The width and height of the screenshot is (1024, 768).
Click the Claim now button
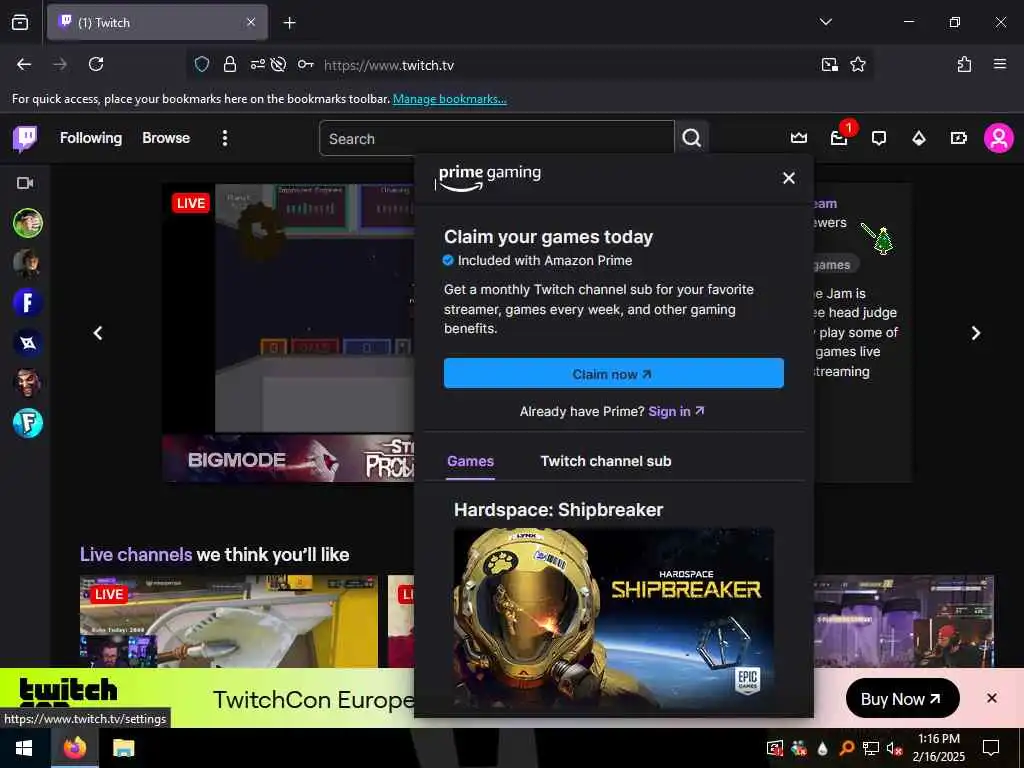[613, 374]
